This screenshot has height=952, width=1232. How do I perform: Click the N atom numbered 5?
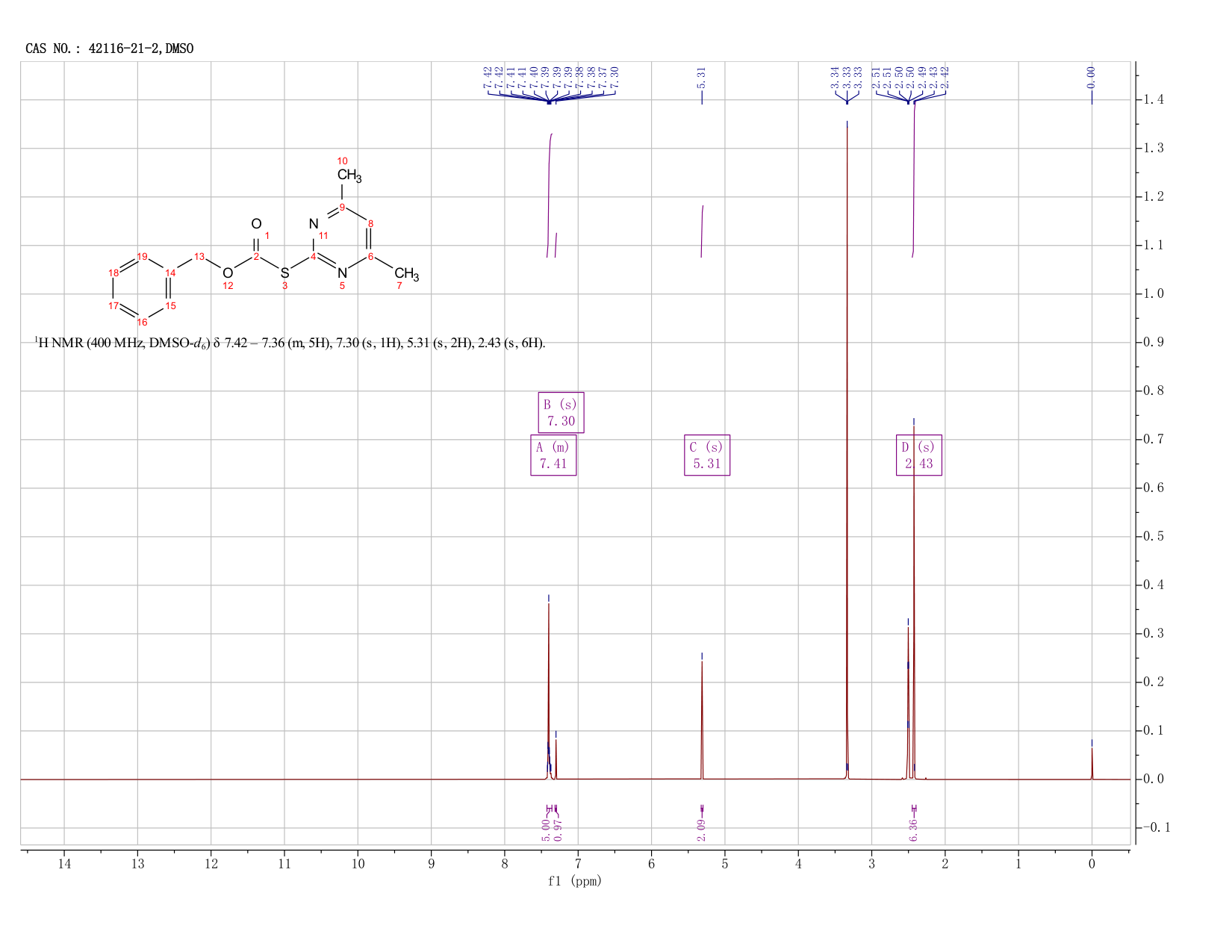(342, 273)
